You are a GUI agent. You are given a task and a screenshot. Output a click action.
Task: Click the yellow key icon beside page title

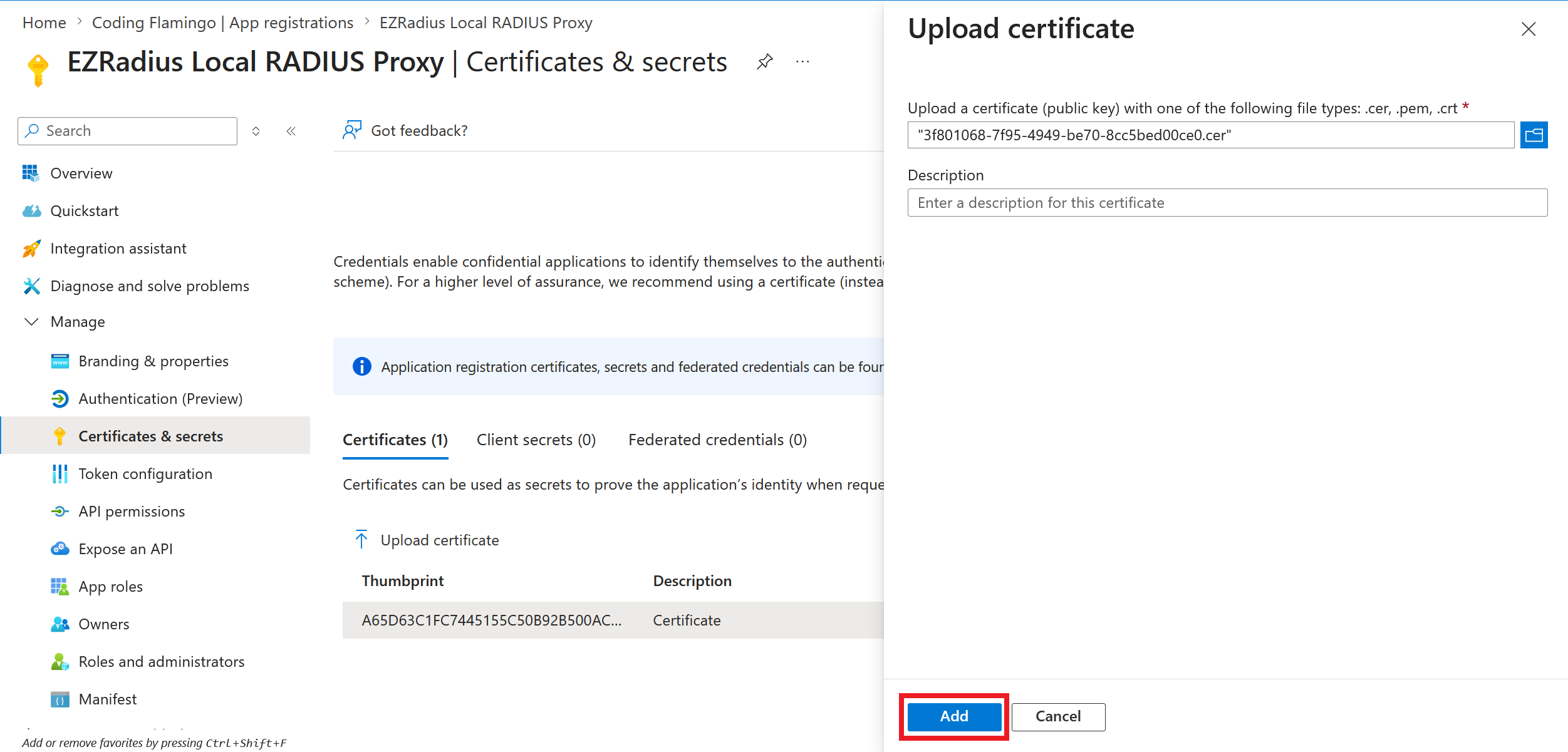point(38,70)
